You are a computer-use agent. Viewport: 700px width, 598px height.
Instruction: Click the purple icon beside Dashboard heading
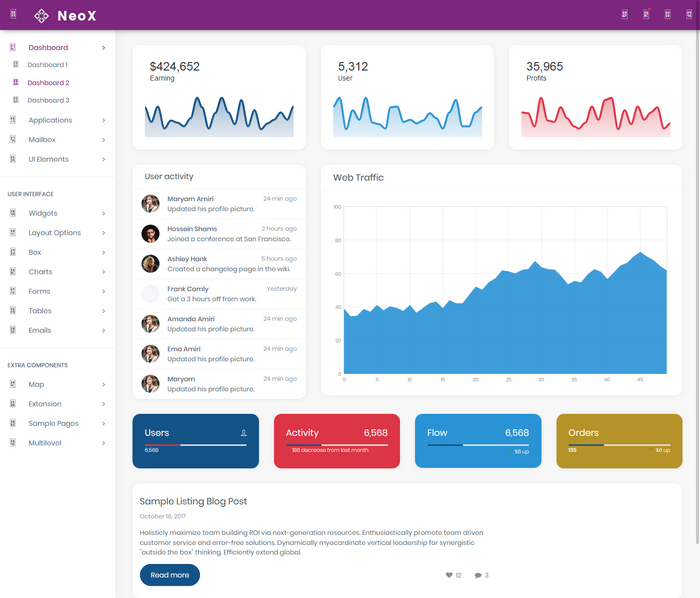[x=13, y=47]
